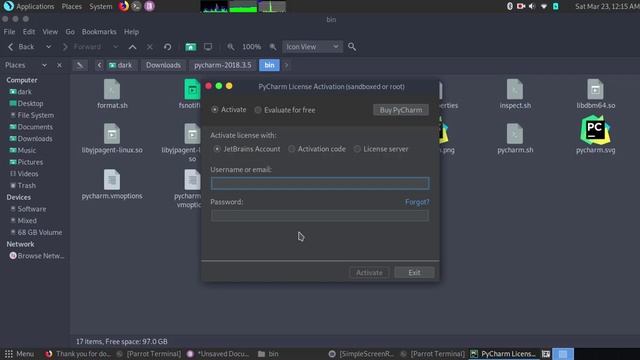Open File System in sidebar

pos(36,115)
